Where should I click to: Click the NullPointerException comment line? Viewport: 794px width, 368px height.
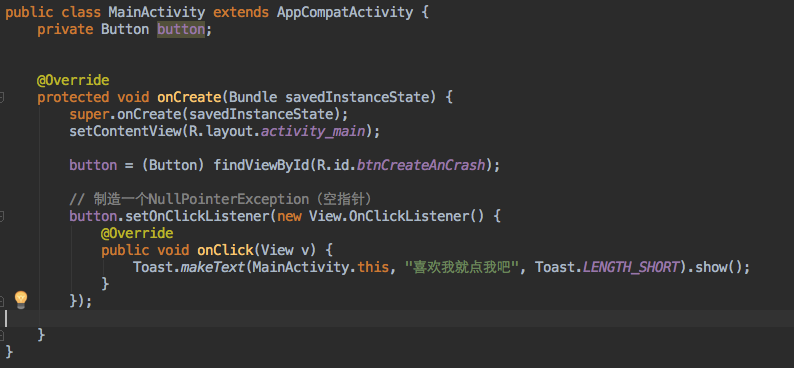(221, 198)
